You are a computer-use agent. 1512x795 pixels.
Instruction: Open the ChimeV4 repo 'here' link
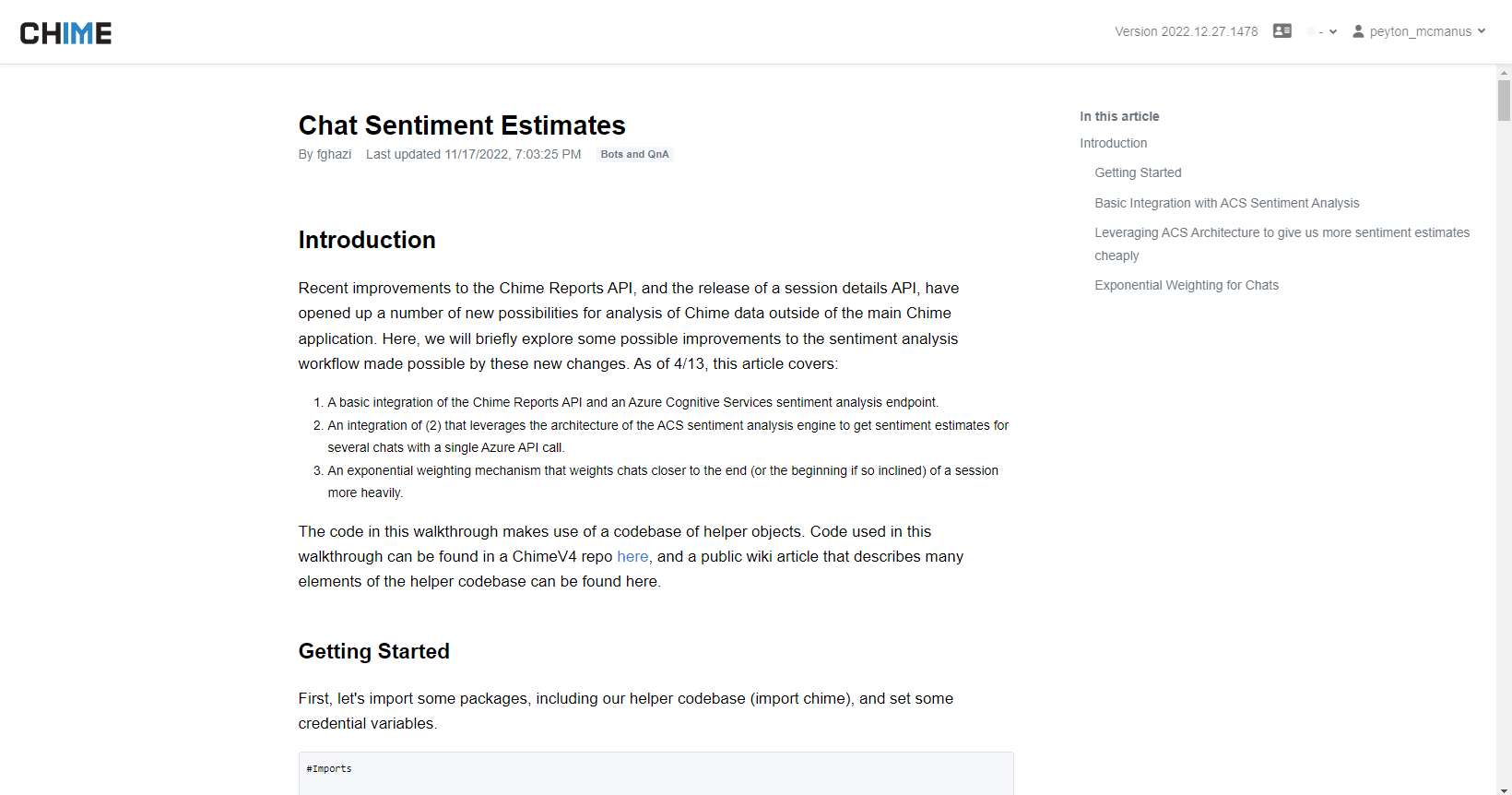[632, 556]
